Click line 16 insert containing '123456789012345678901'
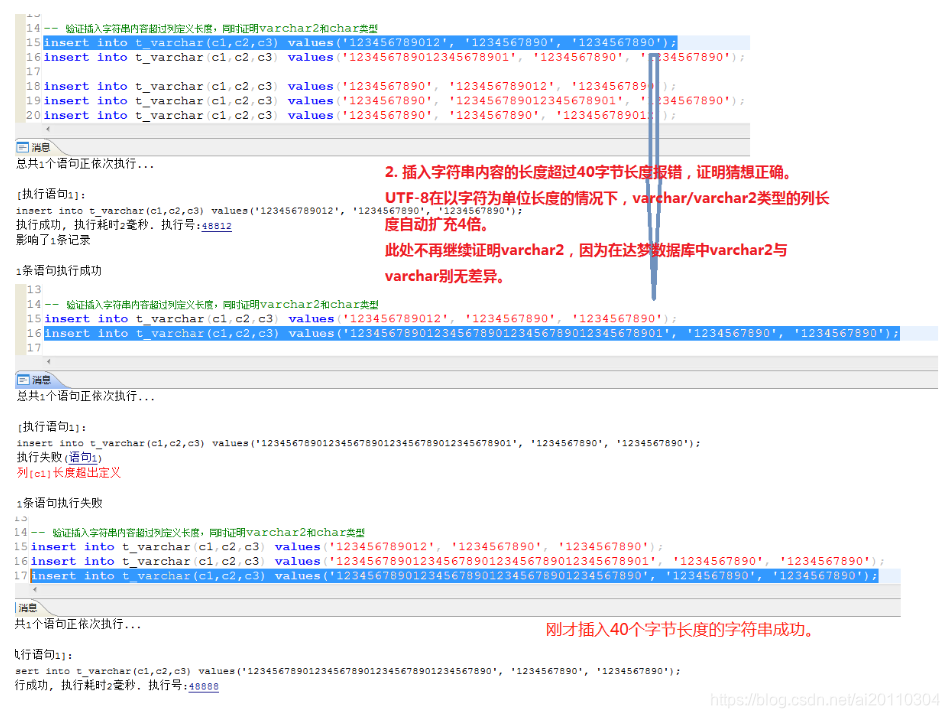This screenshot has width=949, height=718. (x=394, y=57)
